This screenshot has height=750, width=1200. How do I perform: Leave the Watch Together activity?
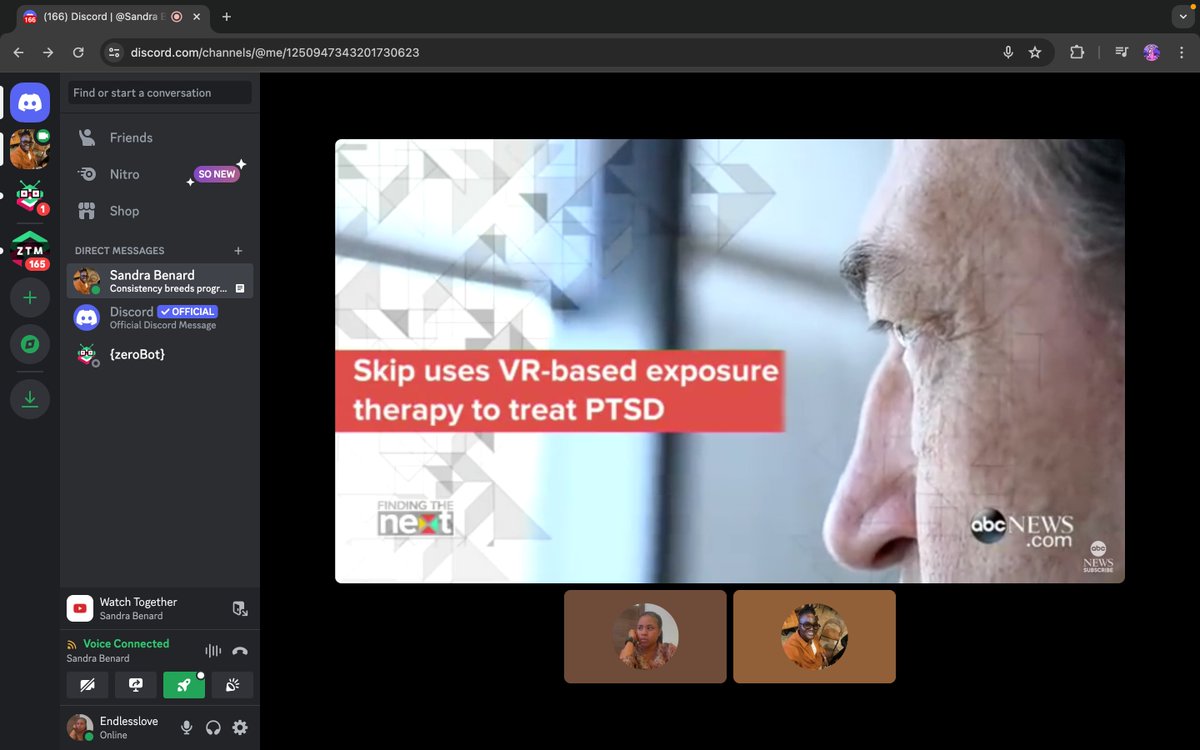(239, 608)
